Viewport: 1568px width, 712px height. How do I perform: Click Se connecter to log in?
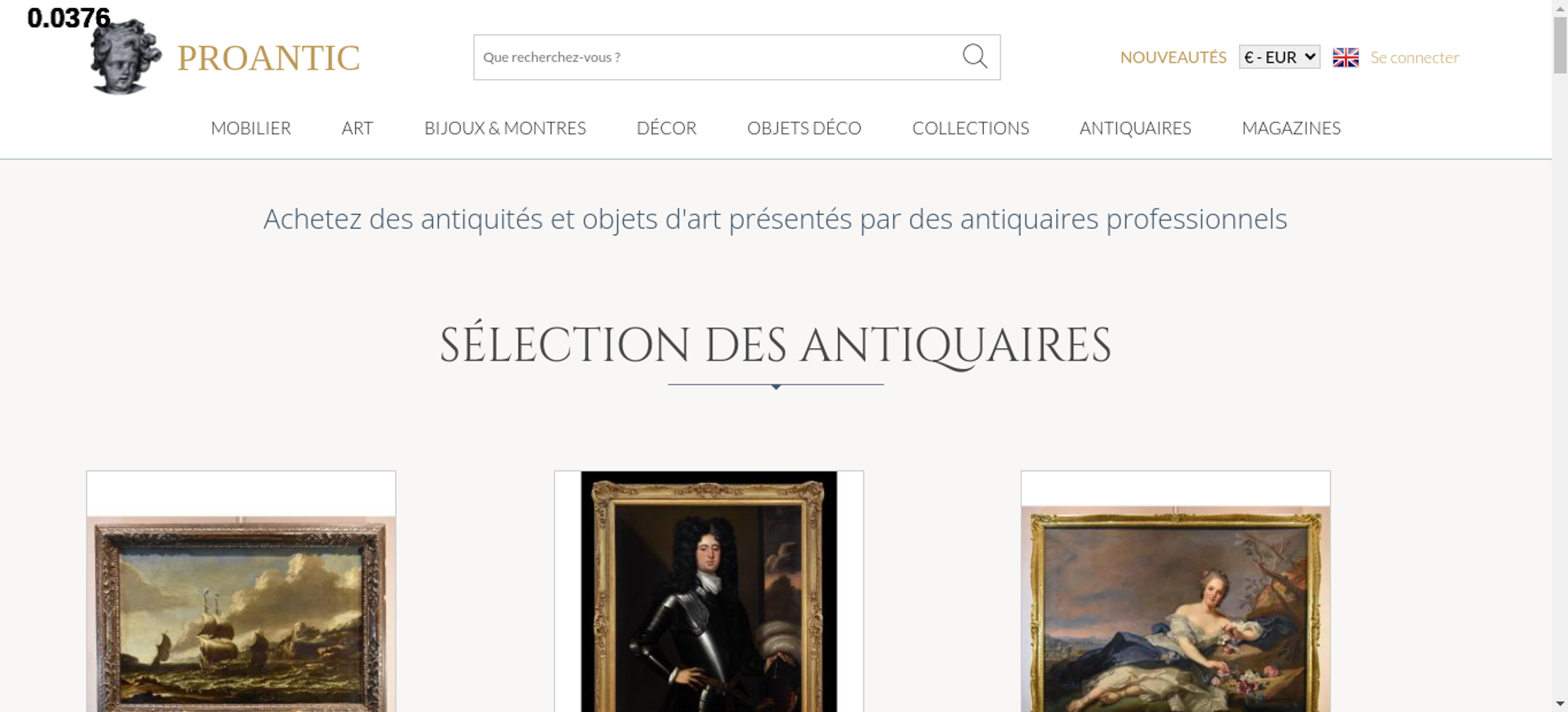[1414, 57]
